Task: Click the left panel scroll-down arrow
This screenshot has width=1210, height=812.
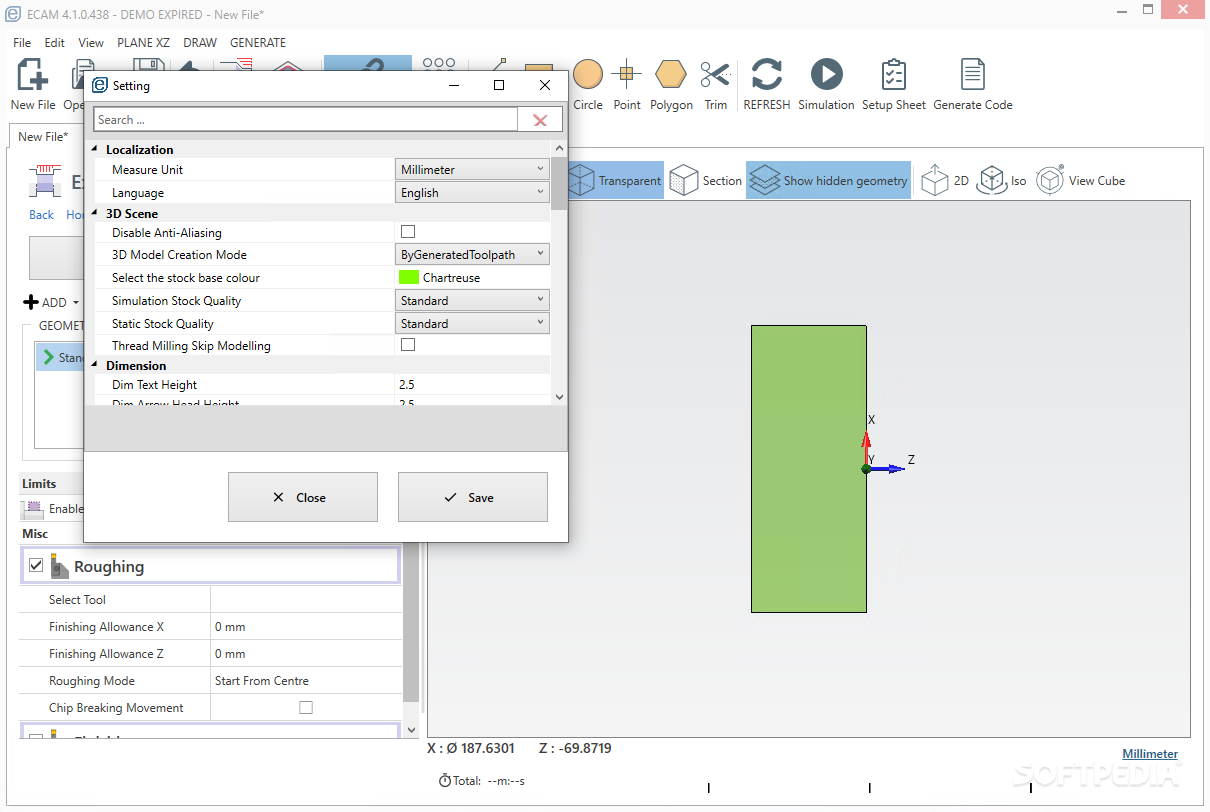Action: point(411,730)
